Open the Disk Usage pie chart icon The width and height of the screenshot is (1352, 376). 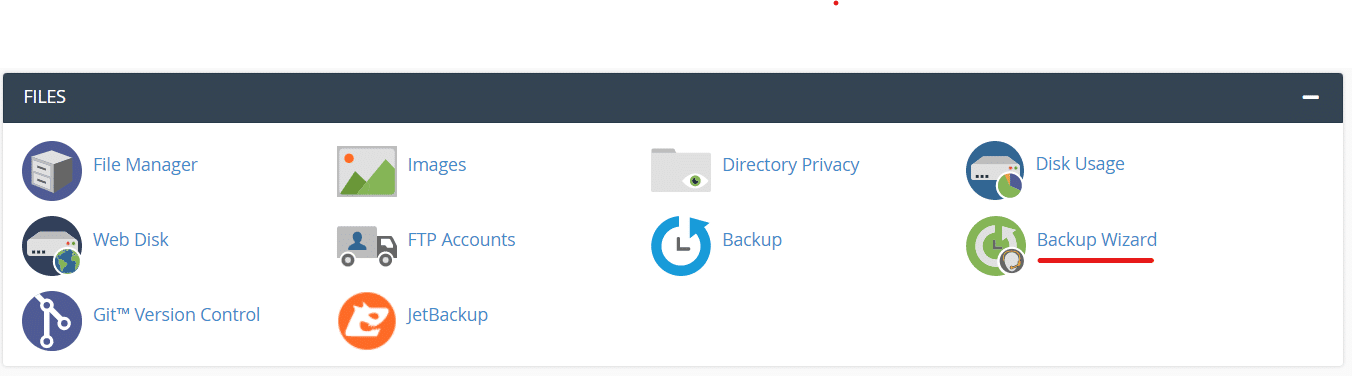pyautogui.click(x=995, y=171)
